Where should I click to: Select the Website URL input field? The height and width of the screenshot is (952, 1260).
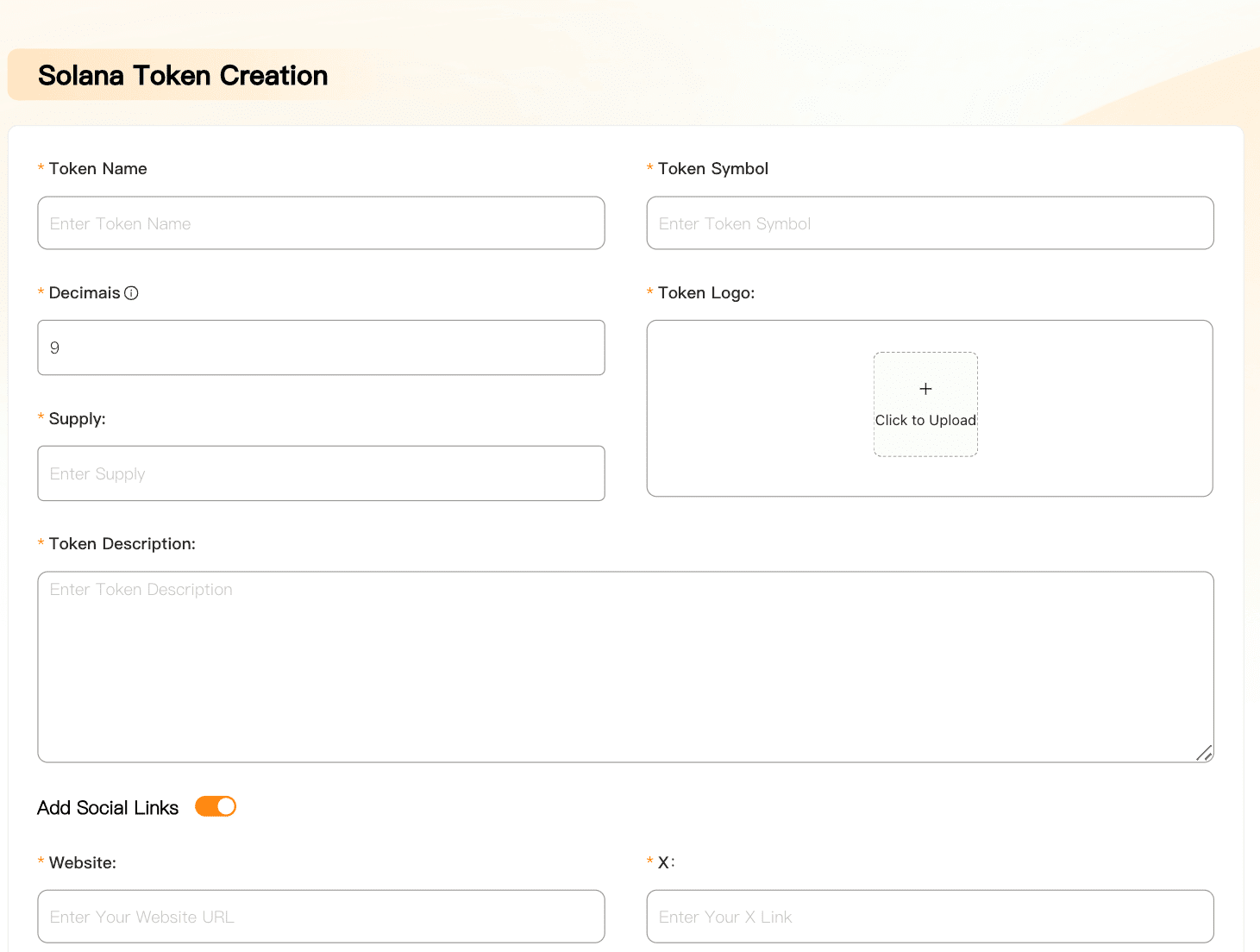click(321, 917)
